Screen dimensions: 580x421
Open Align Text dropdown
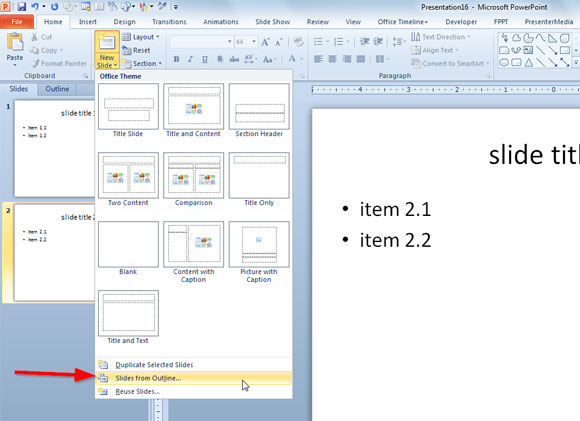pos(435,50)
